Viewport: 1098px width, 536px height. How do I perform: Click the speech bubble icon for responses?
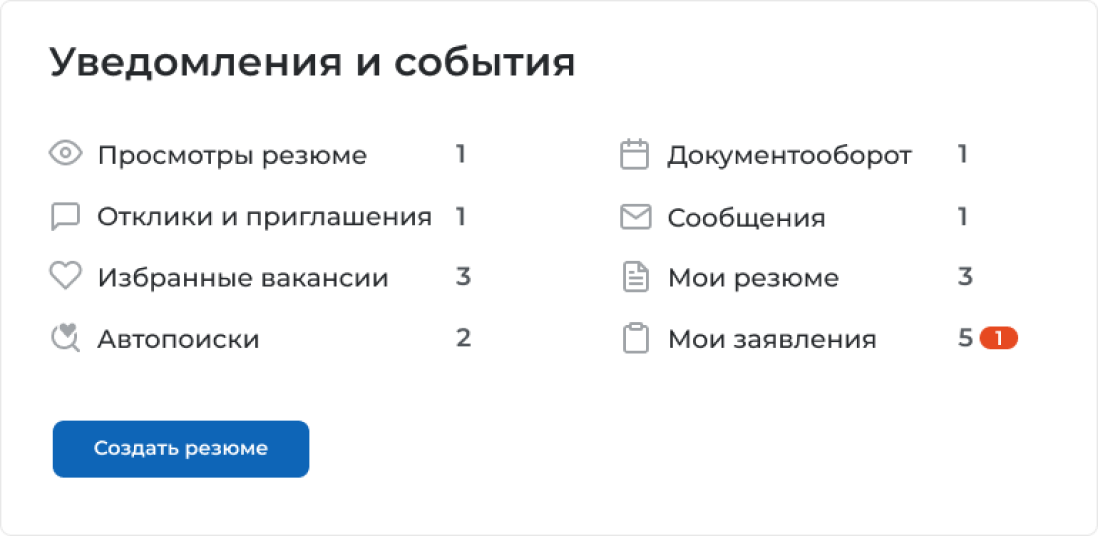coord(66,217)
